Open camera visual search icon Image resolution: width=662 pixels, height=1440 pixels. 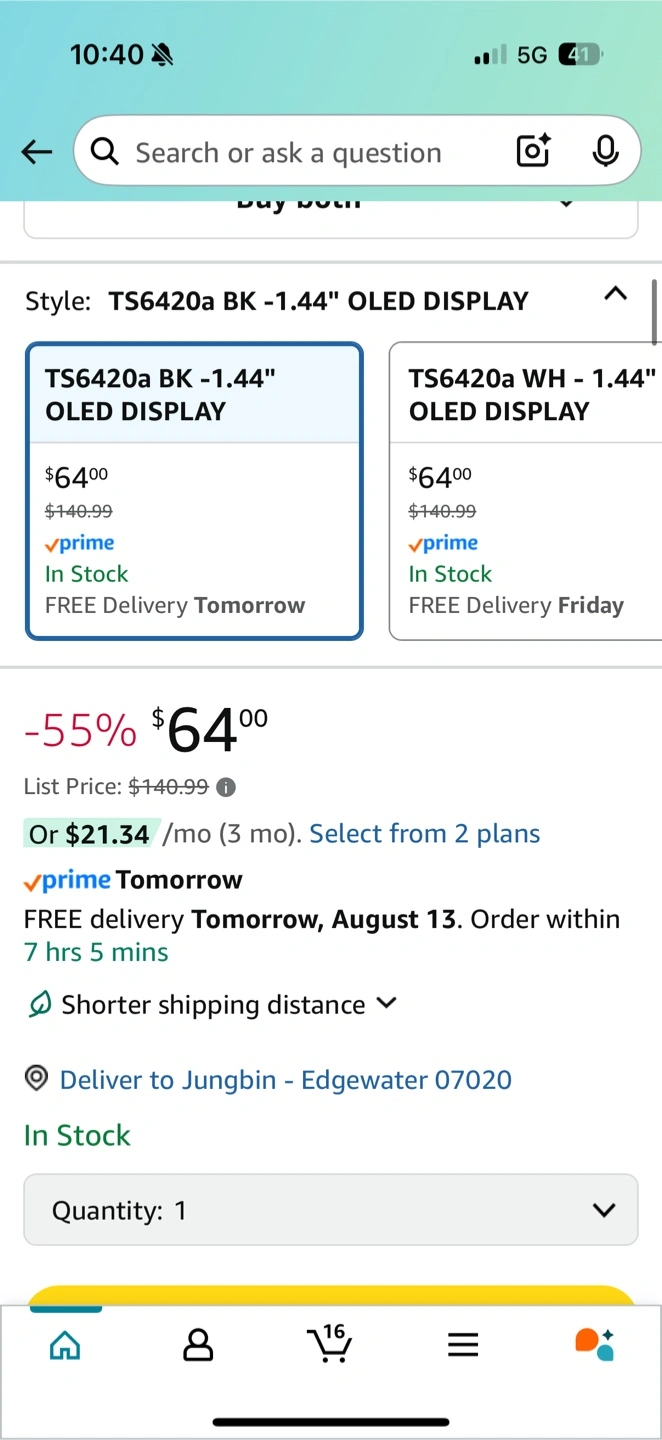pyautogui.click(x=533, y=152)
